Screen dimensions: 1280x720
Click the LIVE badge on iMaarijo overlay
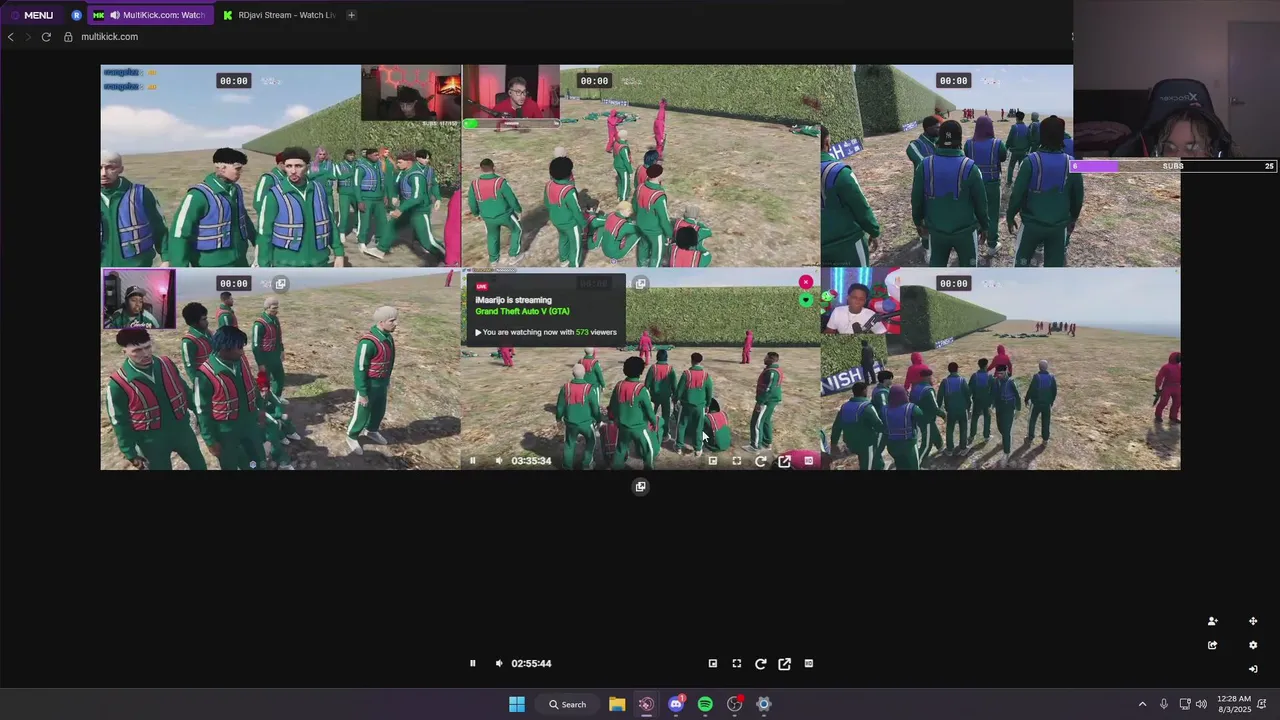(481, 287)
